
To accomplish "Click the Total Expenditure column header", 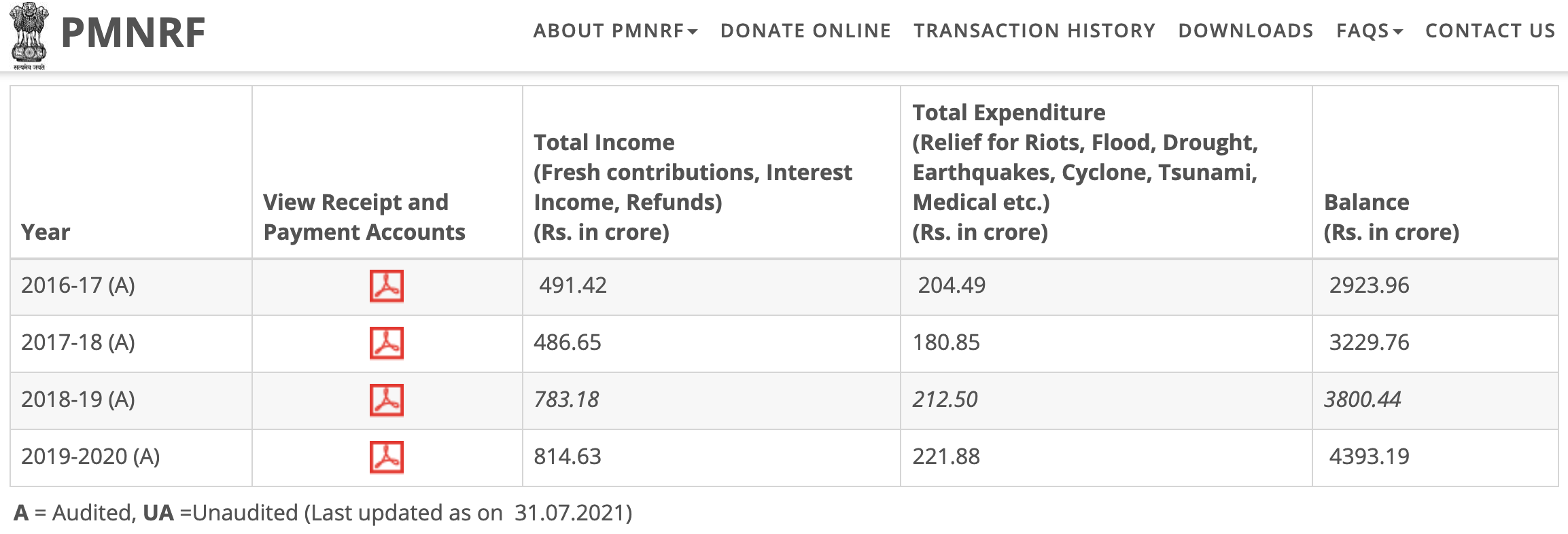I will 1085,172.
